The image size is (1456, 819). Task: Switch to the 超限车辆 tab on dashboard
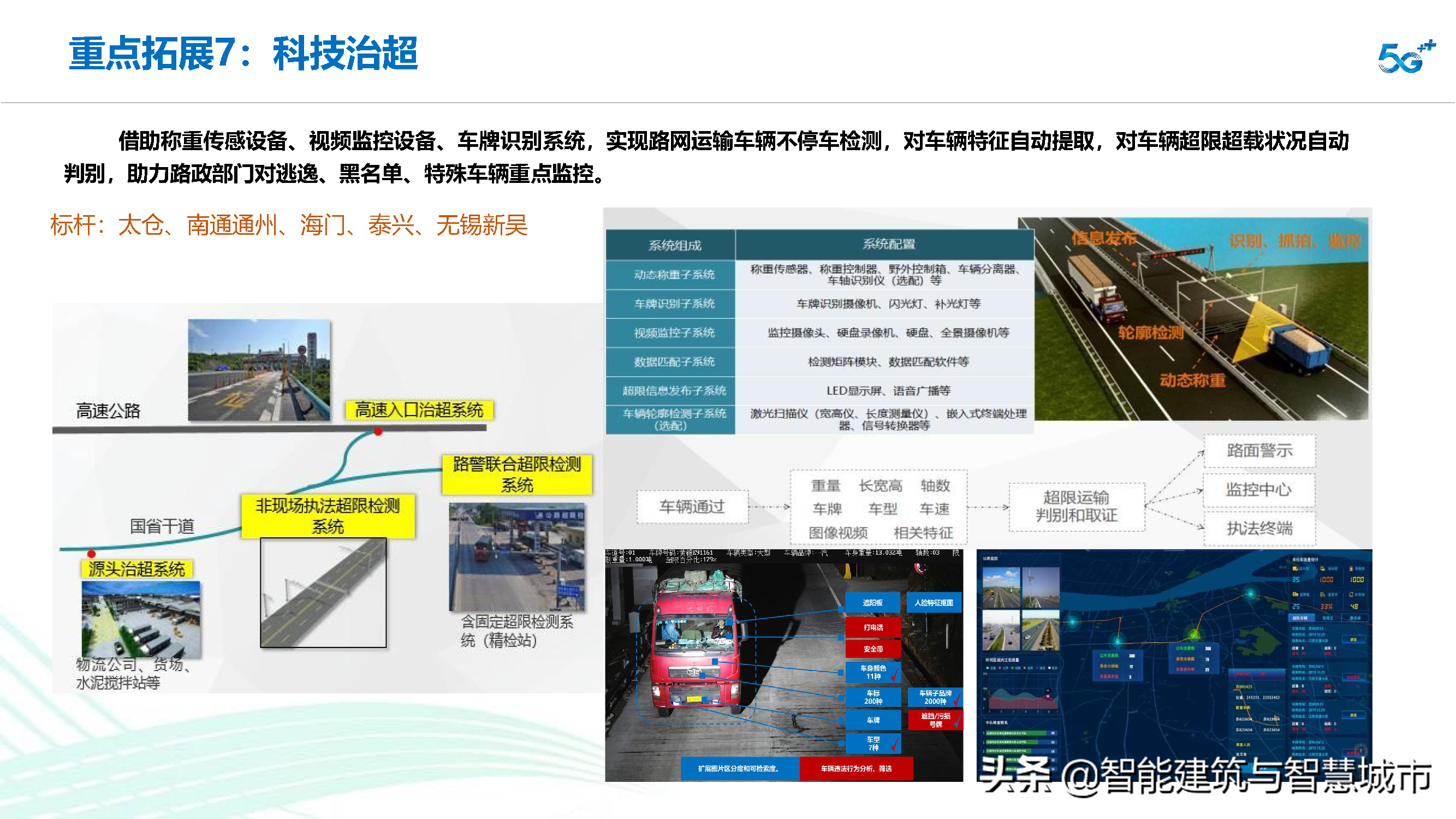click(1300, 619)
